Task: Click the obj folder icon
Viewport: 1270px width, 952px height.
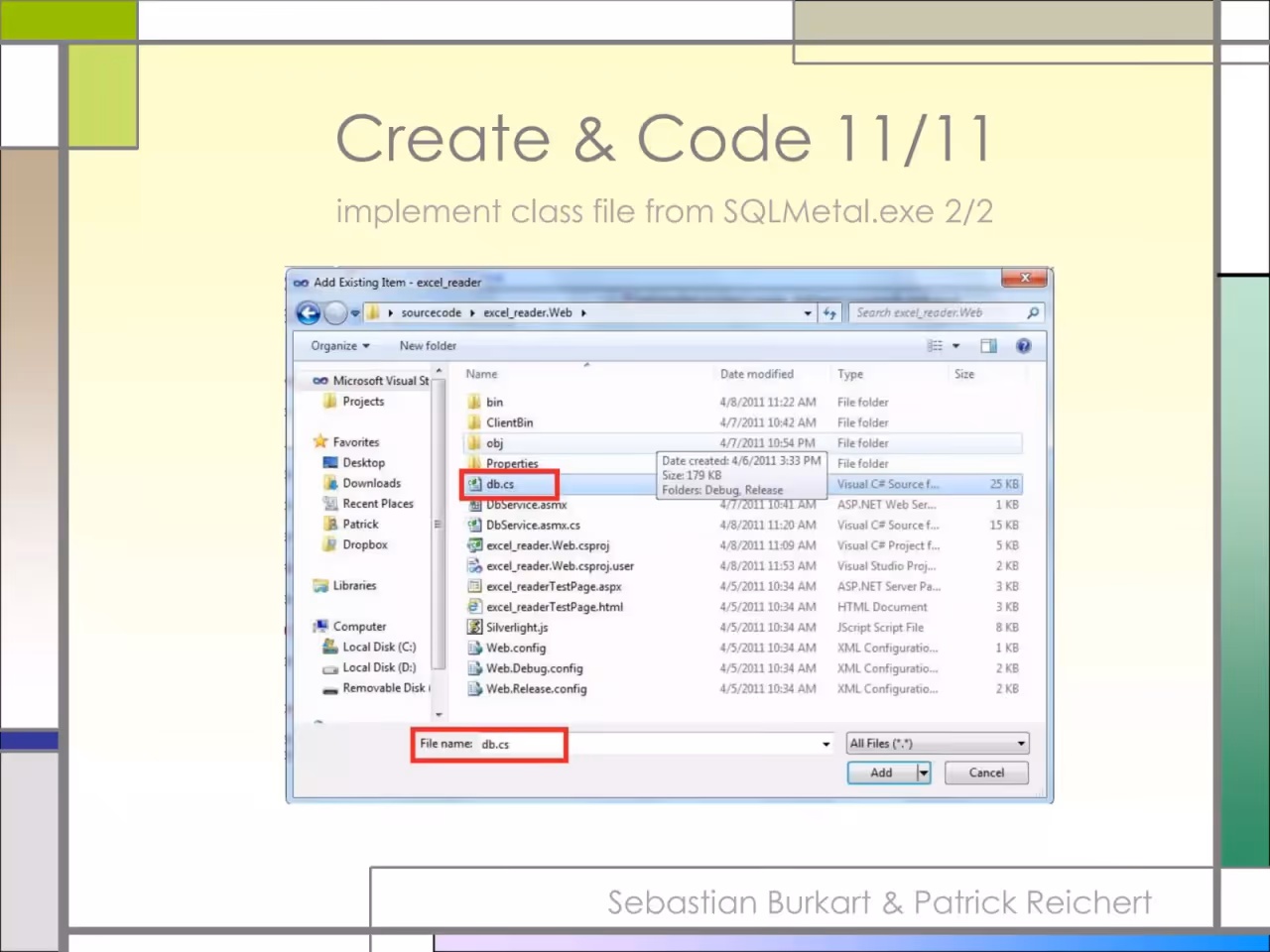Action: [x=474, y=443]
